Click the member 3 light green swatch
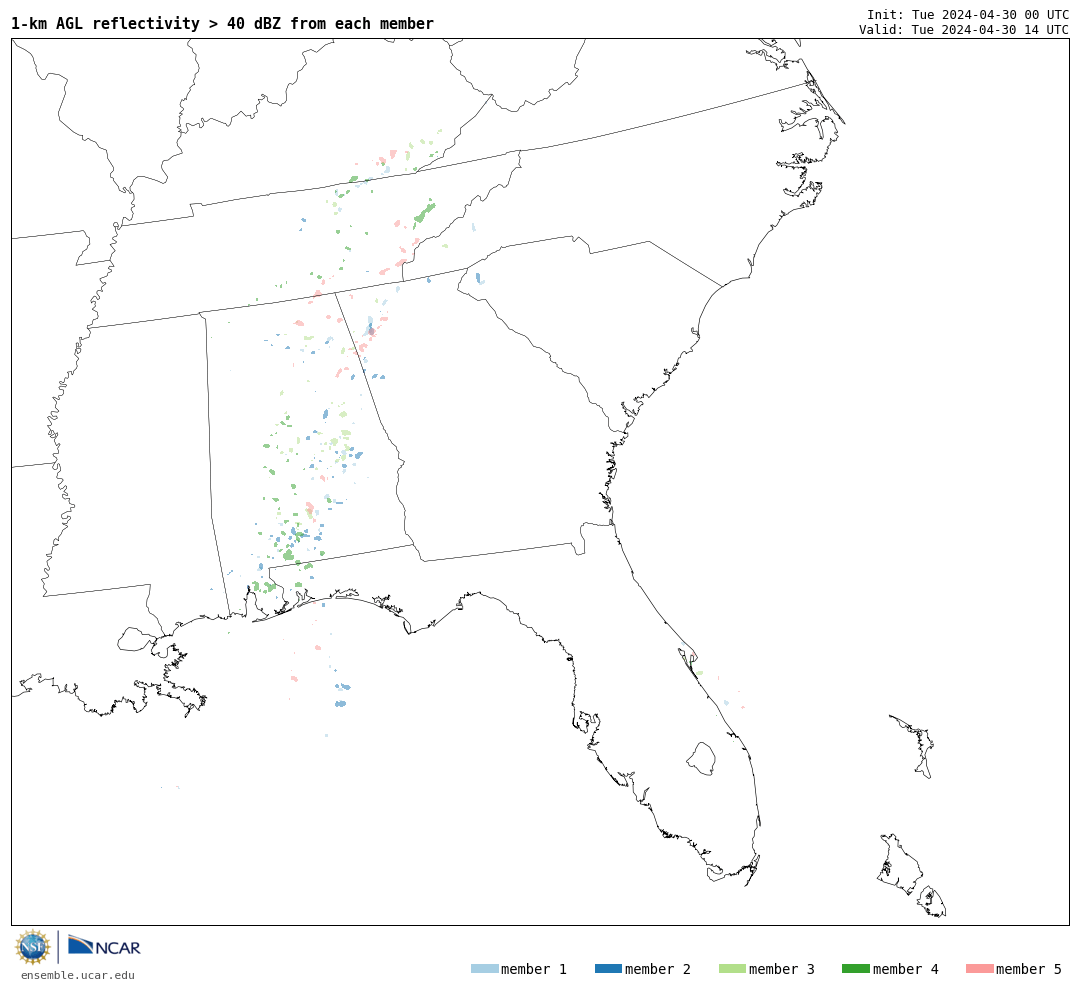1080x988 pixels. (732, 969)
